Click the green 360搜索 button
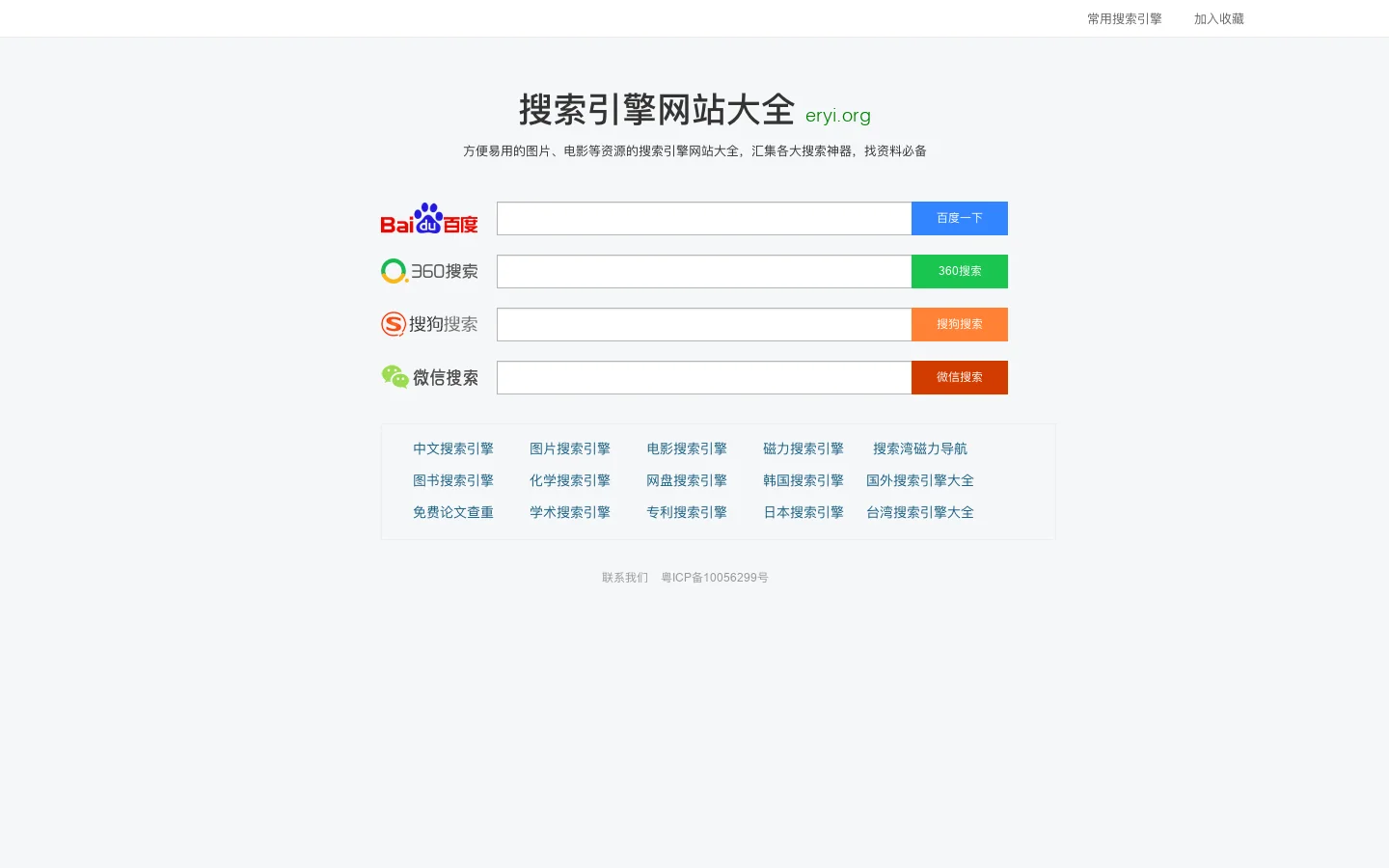 point(960,272)
